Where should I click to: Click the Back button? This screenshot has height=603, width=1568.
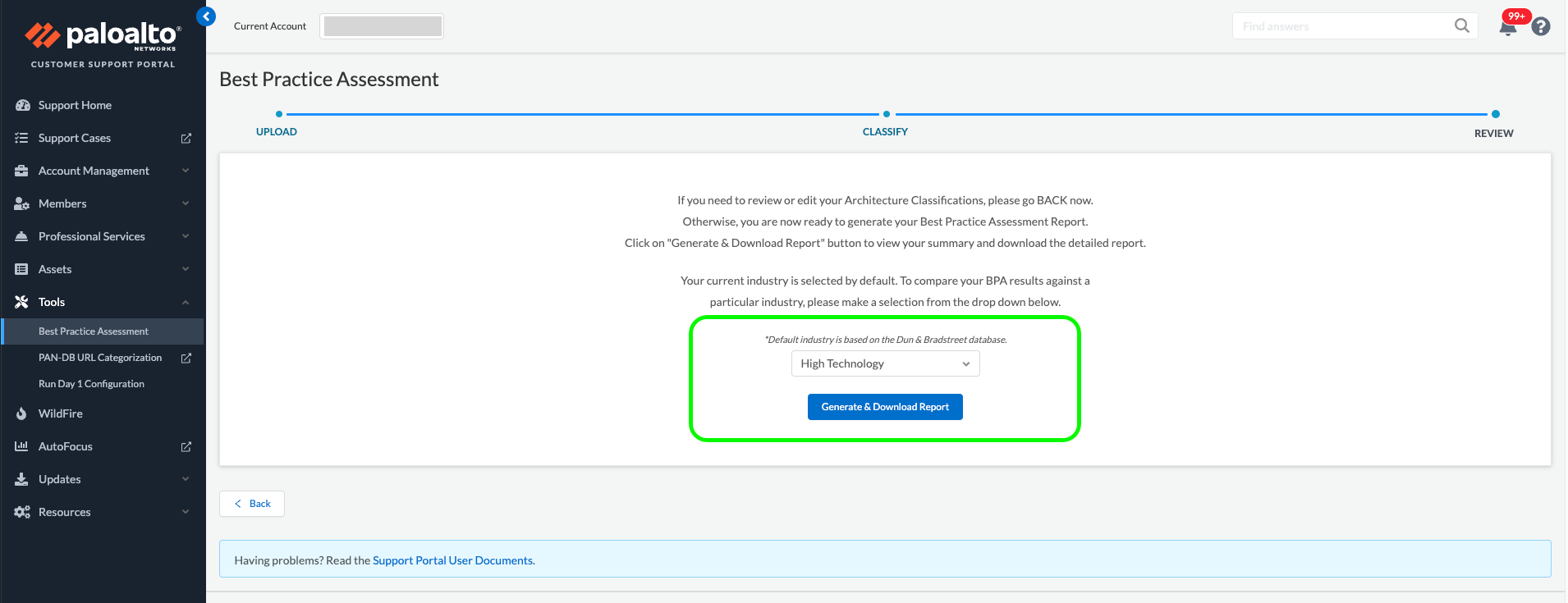tap(252, 504)
